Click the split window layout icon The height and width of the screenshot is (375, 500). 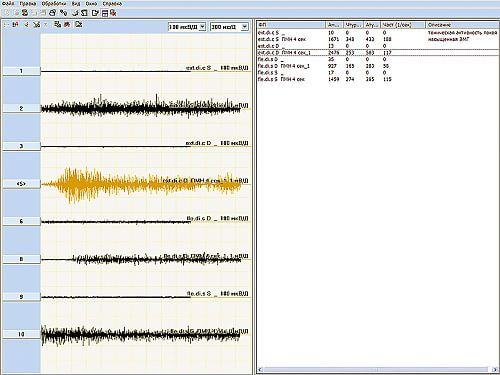(105, 13)
